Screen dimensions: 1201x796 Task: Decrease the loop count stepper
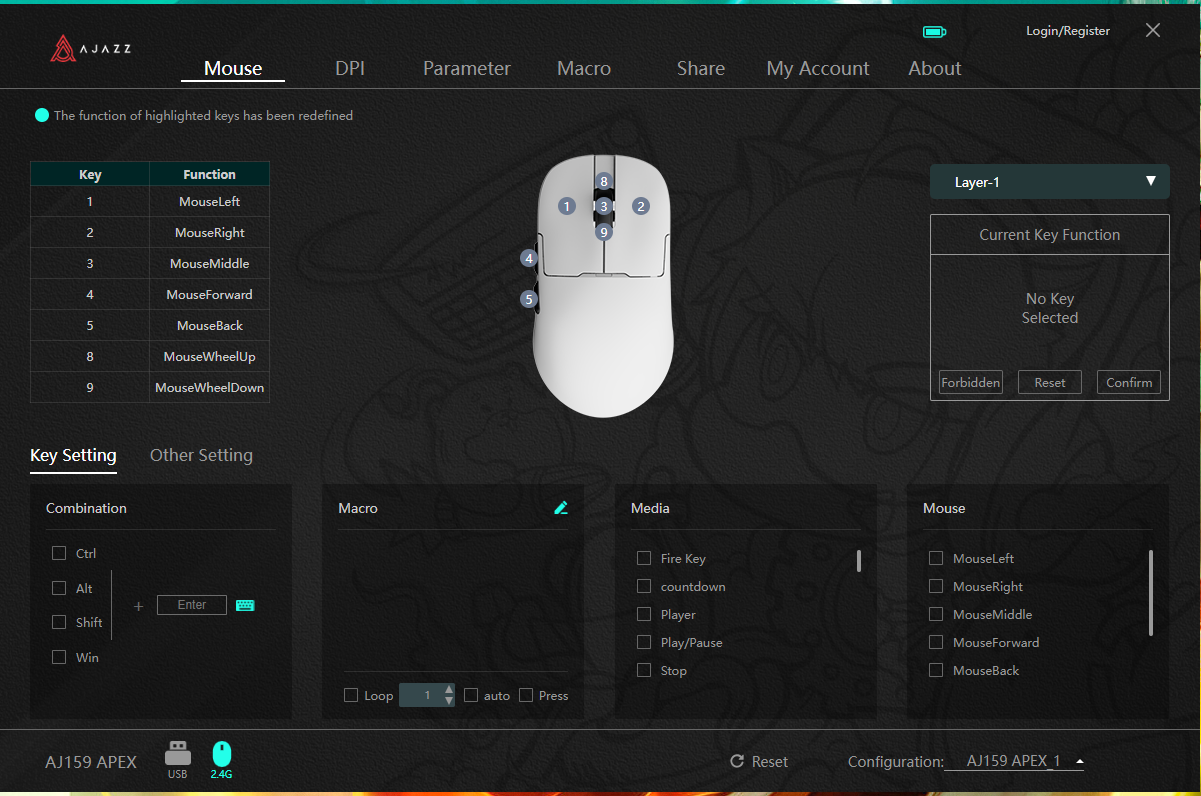click(x=449, y=701)
